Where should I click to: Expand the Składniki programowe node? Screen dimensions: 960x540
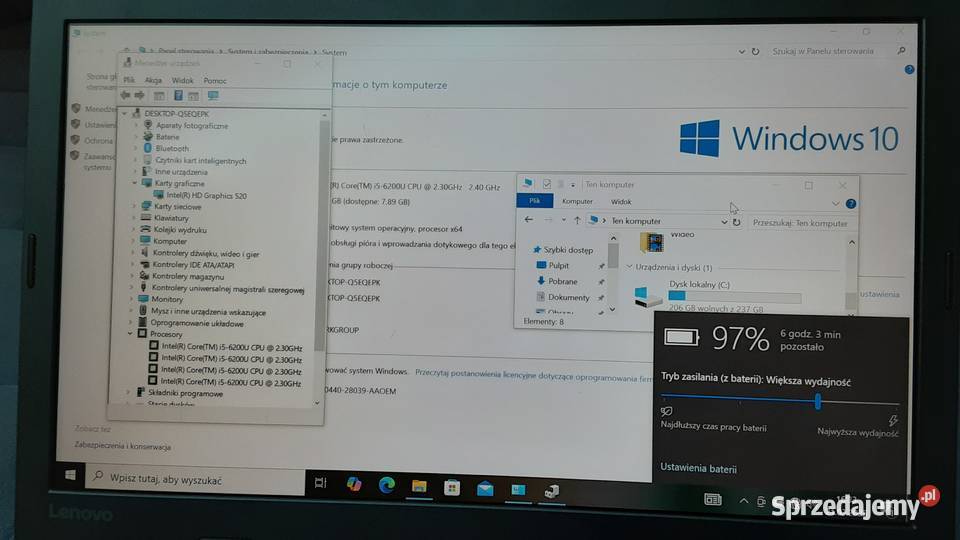(129, 392)
